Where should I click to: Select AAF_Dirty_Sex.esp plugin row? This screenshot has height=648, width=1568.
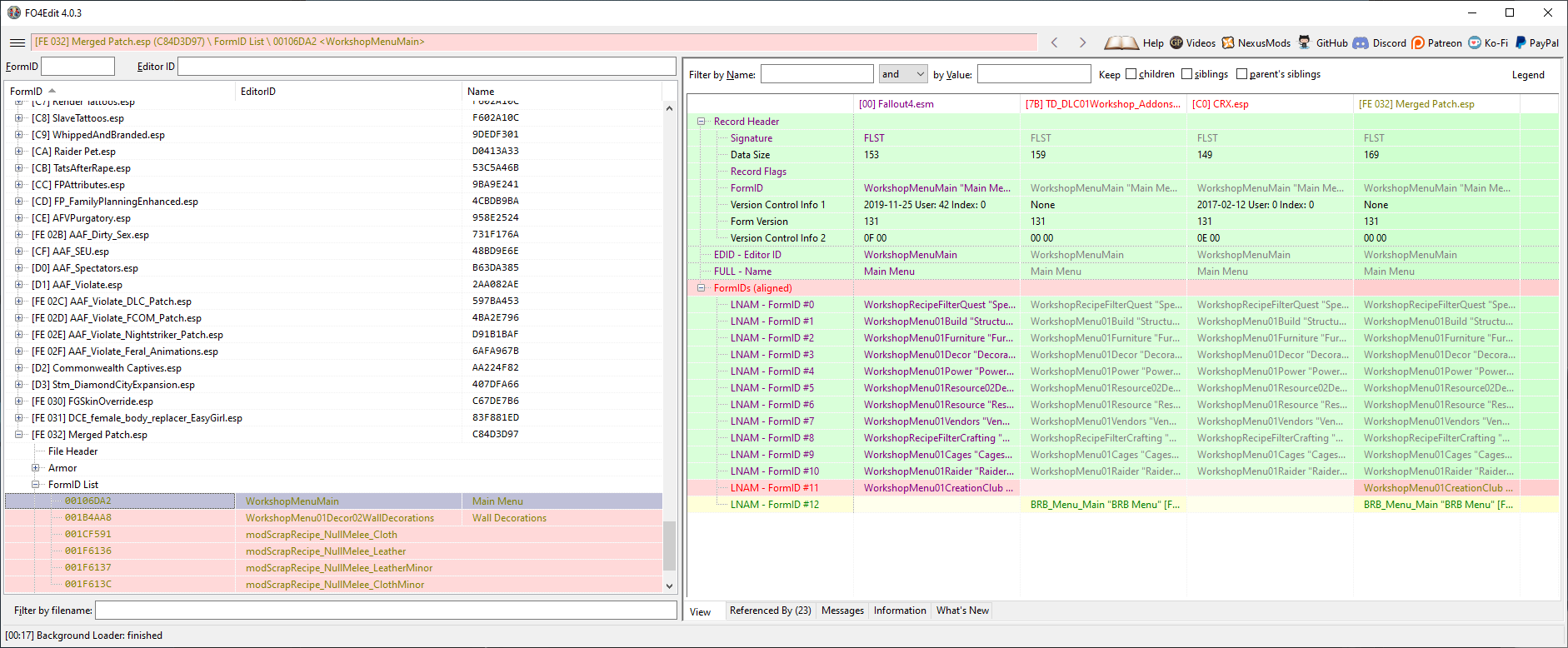coord(333,235)
